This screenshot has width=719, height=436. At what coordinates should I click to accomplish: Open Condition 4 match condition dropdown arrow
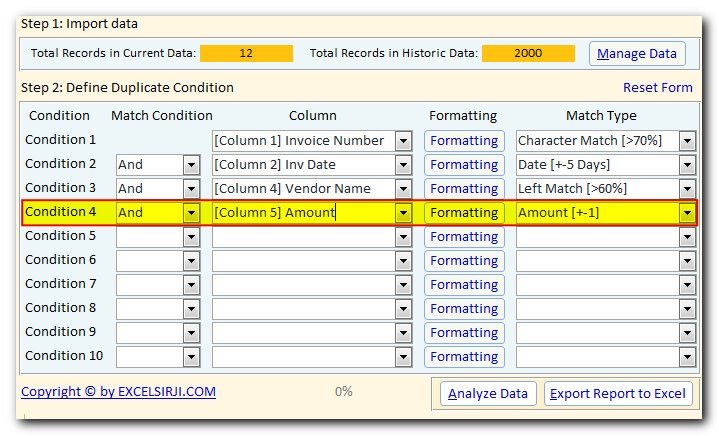point(192,213)
